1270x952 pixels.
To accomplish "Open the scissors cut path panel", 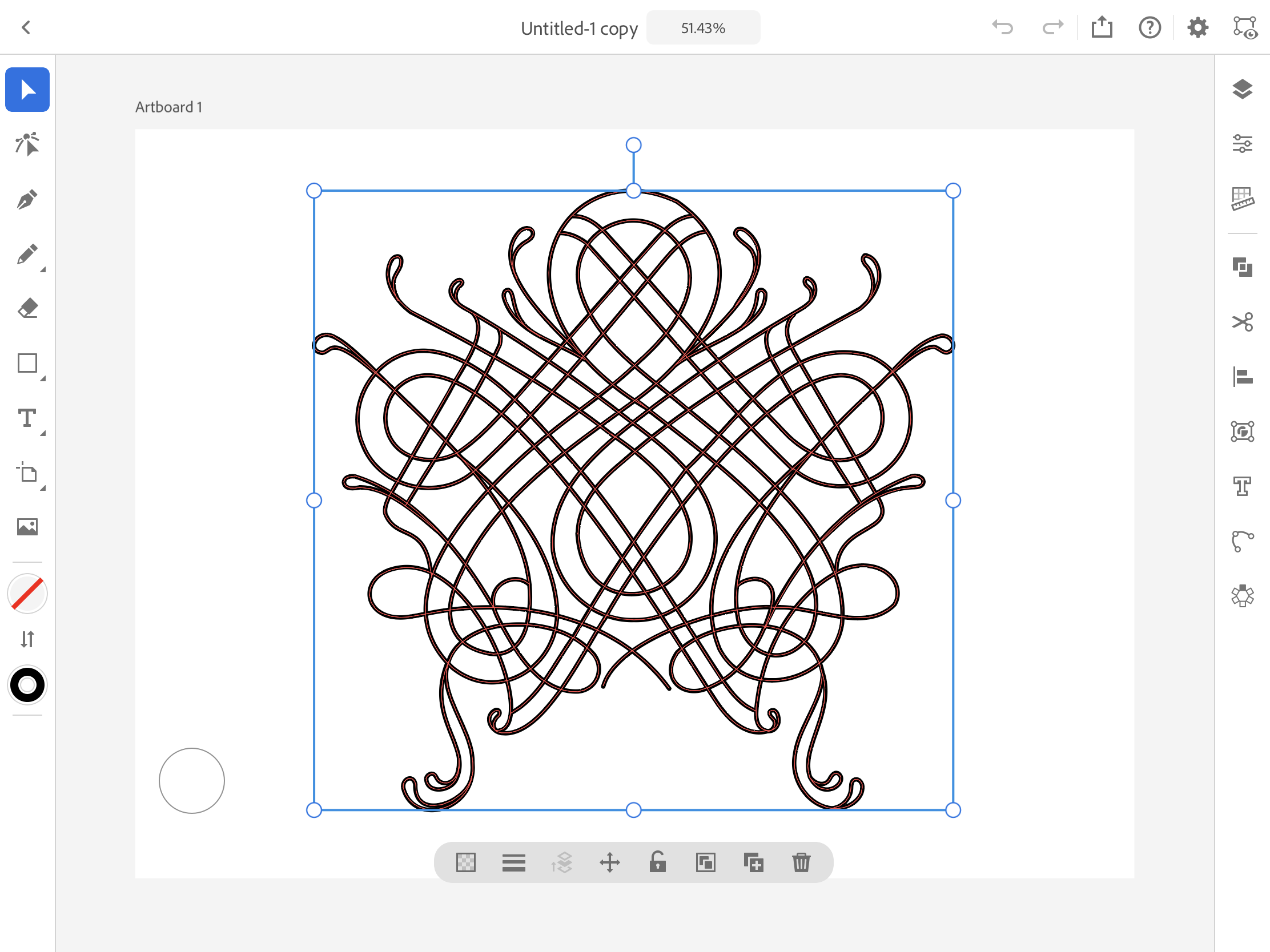I will [1242, 322].
